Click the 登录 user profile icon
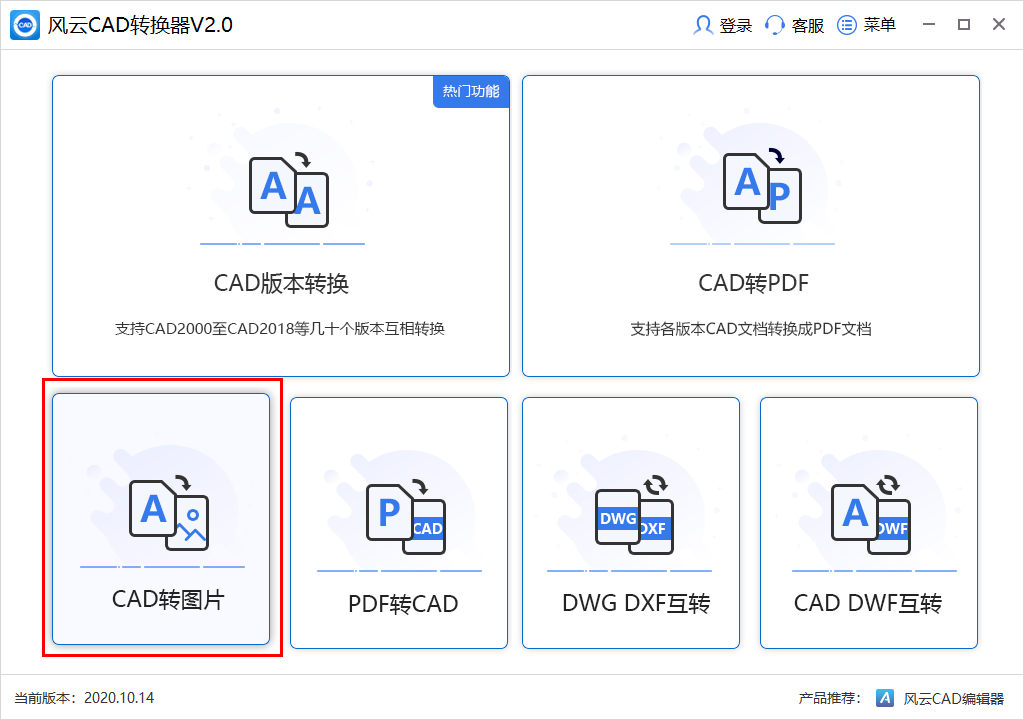This screenshot has width=1024, height=720. [703, 25]
